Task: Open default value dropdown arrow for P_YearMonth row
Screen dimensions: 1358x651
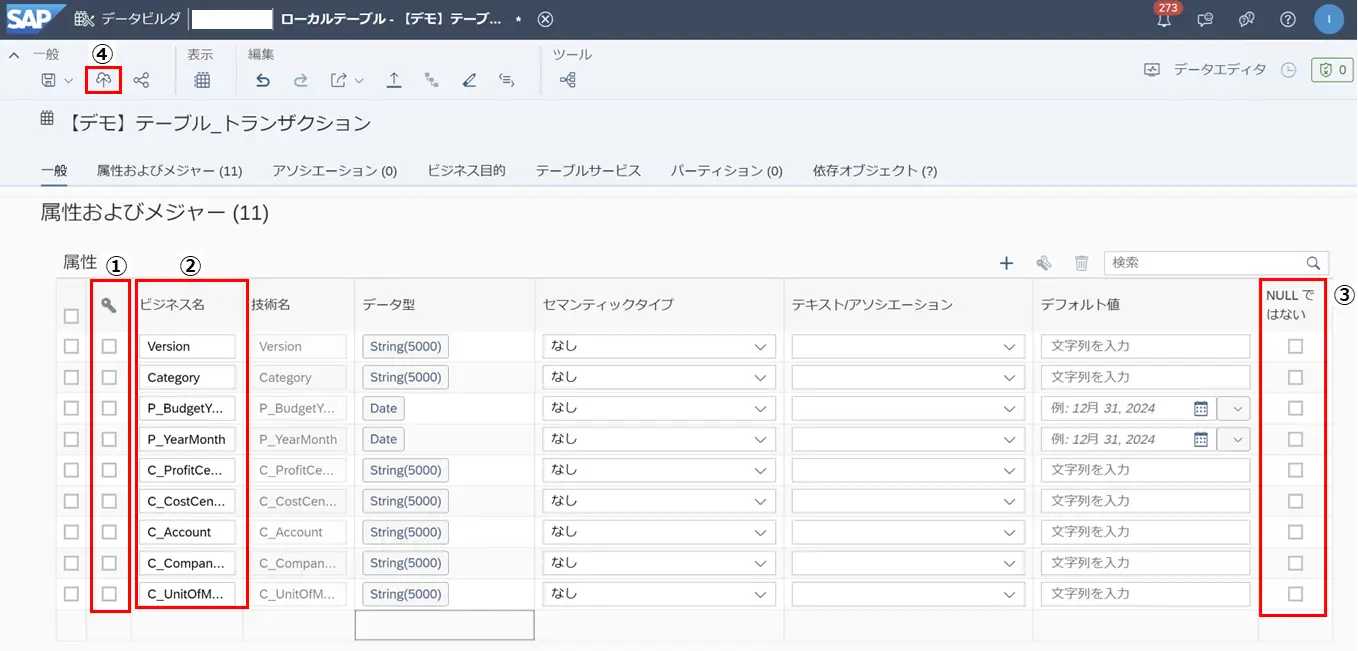Action: 1234,439
